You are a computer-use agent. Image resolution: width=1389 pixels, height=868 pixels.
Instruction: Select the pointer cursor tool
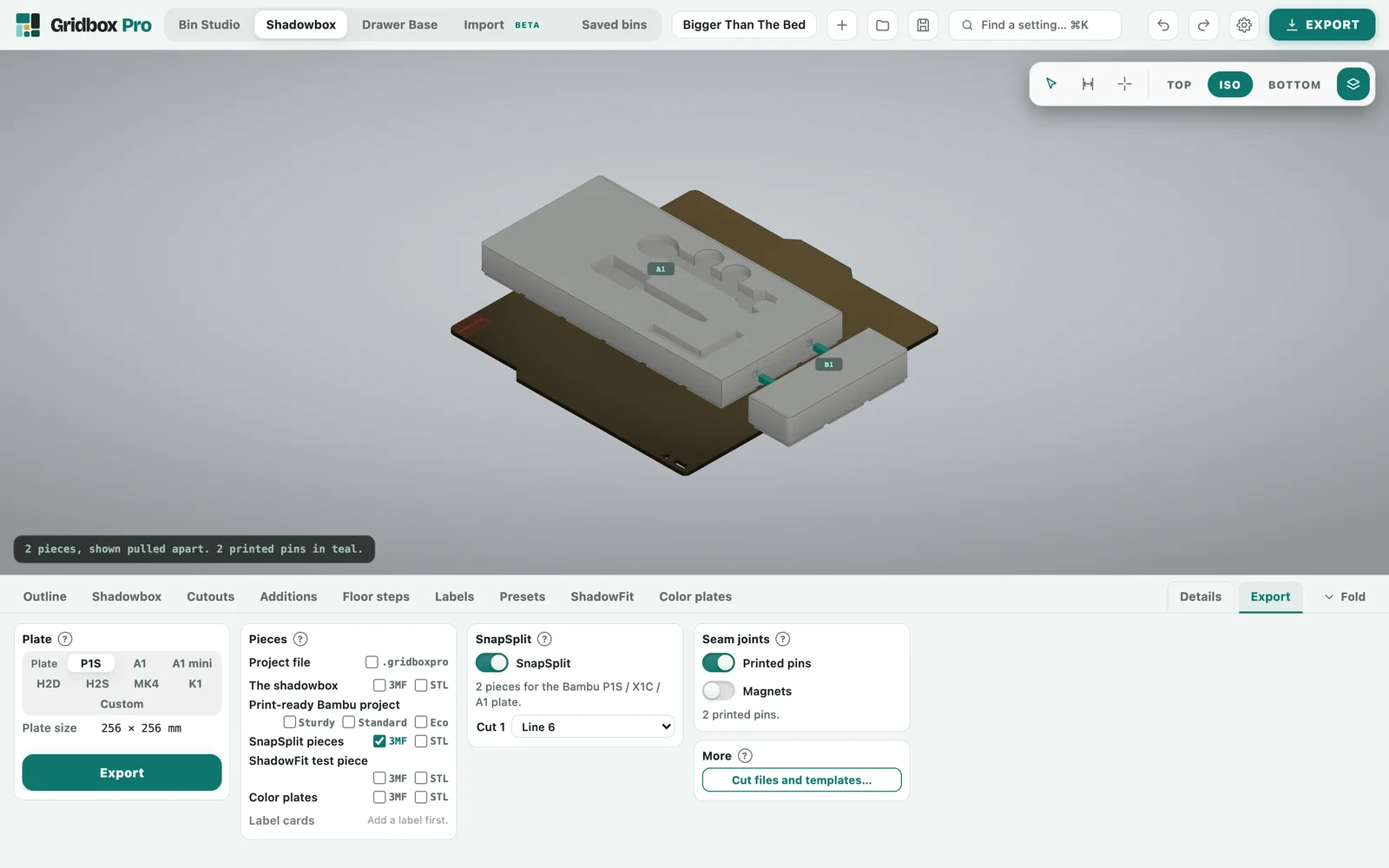[x=1051, y=84]
